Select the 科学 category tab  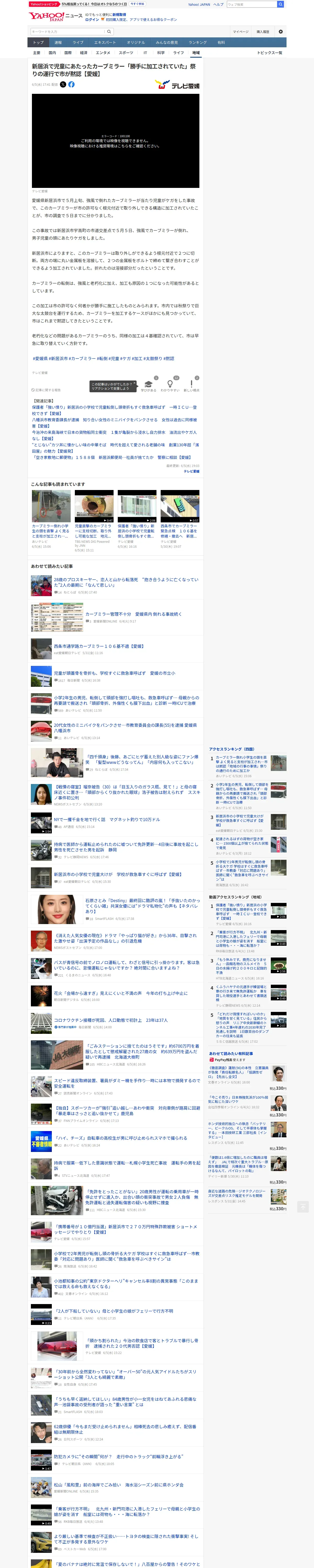click(x=161, y=53)
